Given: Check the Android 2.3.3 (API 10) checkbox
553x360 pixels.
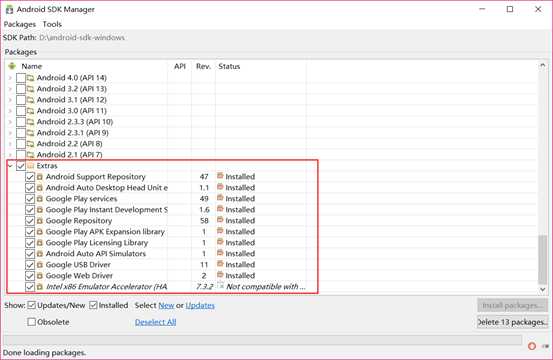Looking at the screenshot, I should point(21,122).
